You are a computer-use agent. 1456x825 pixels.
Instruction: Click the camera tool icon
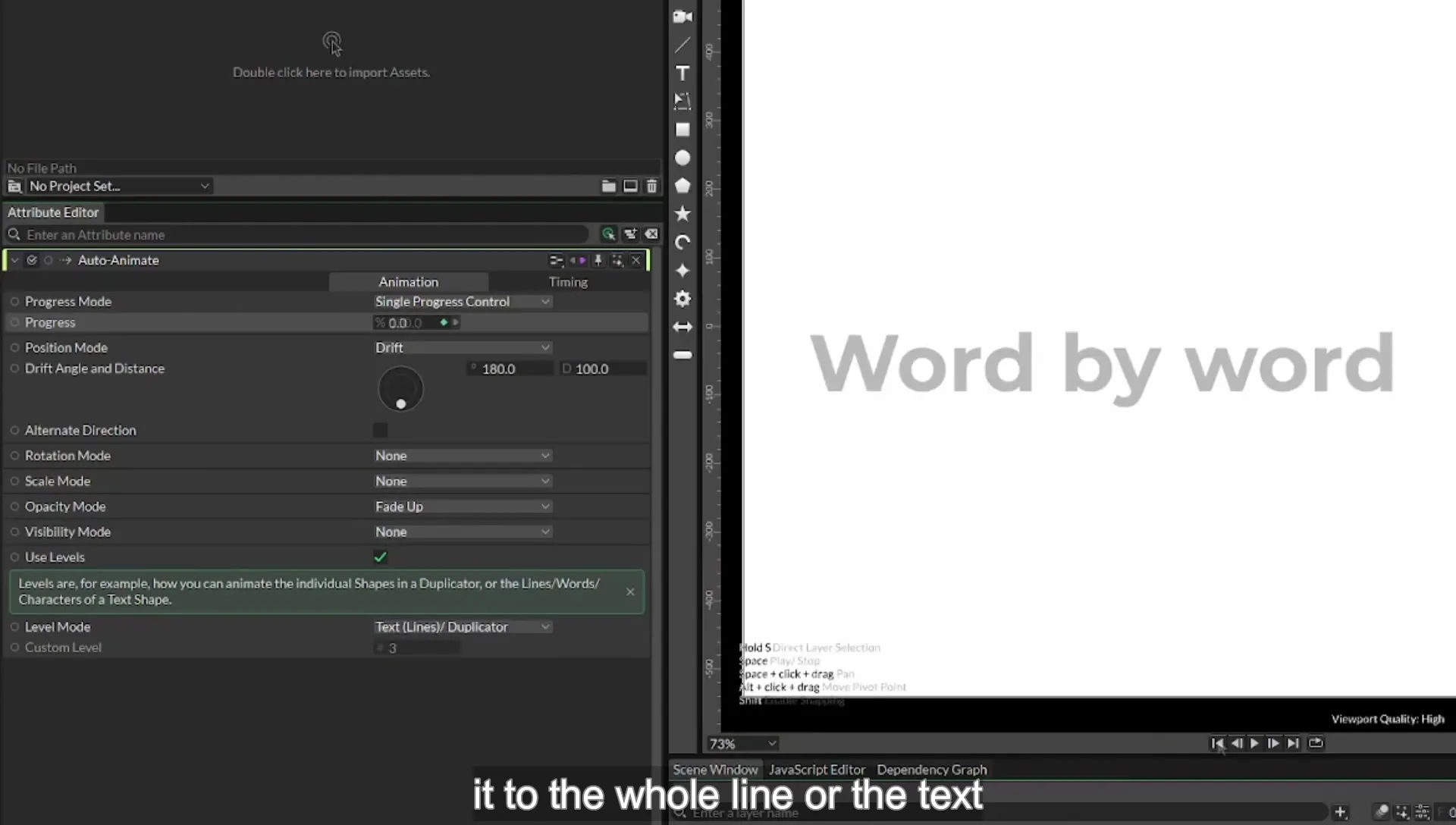click(682, 17)
